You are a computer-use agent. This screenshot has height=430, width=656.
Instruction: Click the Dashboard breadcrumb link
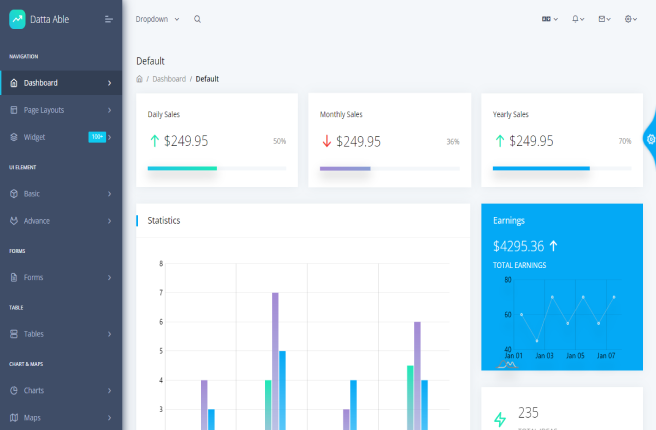point(169,79)
